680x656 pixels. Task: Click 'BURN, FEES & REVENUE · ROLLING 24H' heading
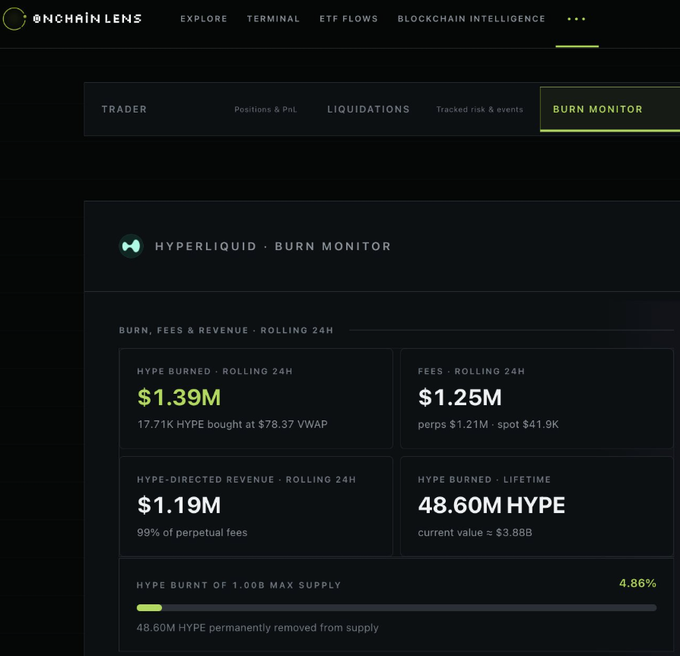pyautogui.click(x=226, y=330)
